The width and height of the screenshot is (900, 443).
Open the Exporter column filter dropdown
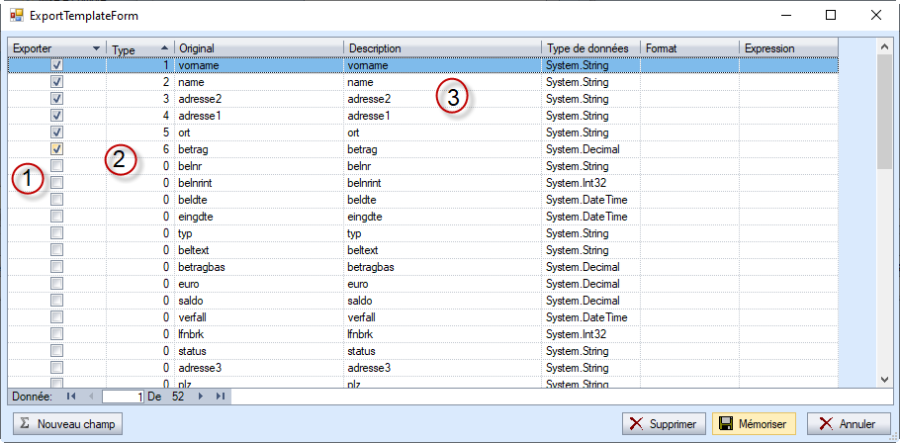[x=96, y=48]
